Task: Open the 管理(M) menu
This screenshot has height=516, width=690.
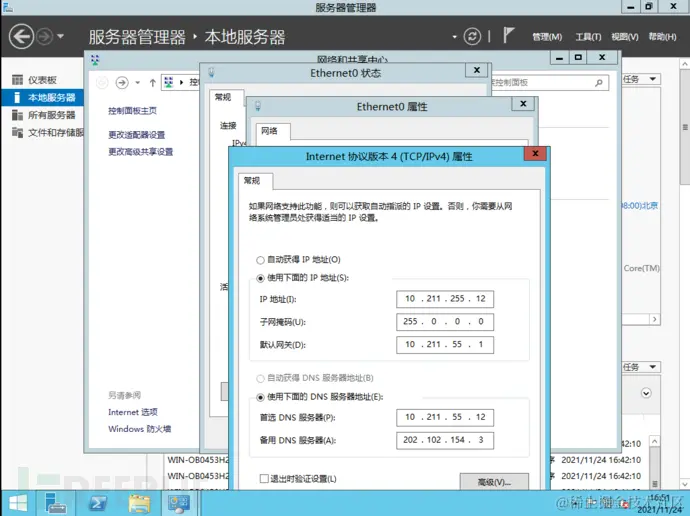Action: click(x=547, y=37)
